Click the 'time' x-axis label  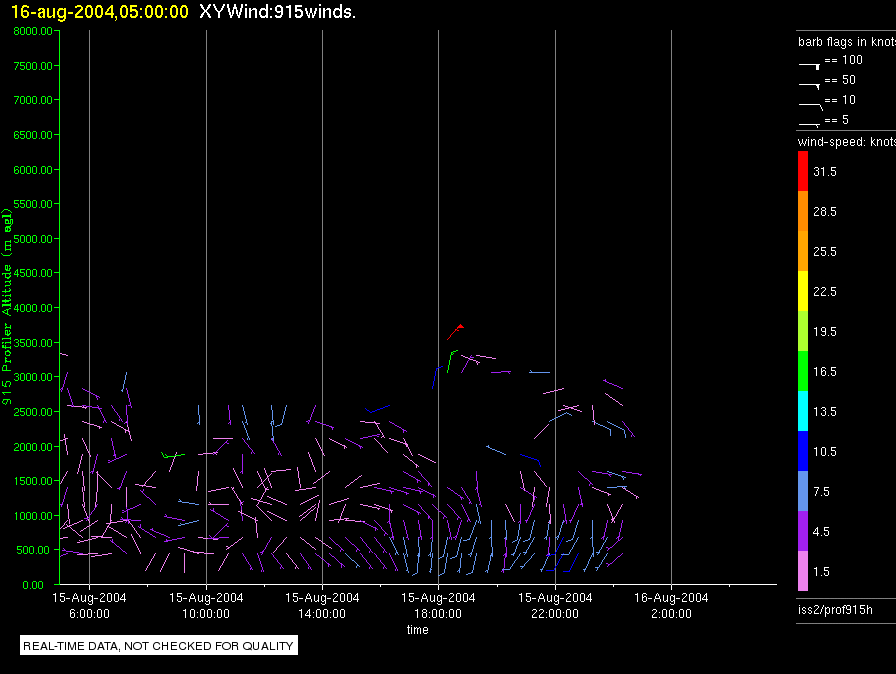pos(418,629)
